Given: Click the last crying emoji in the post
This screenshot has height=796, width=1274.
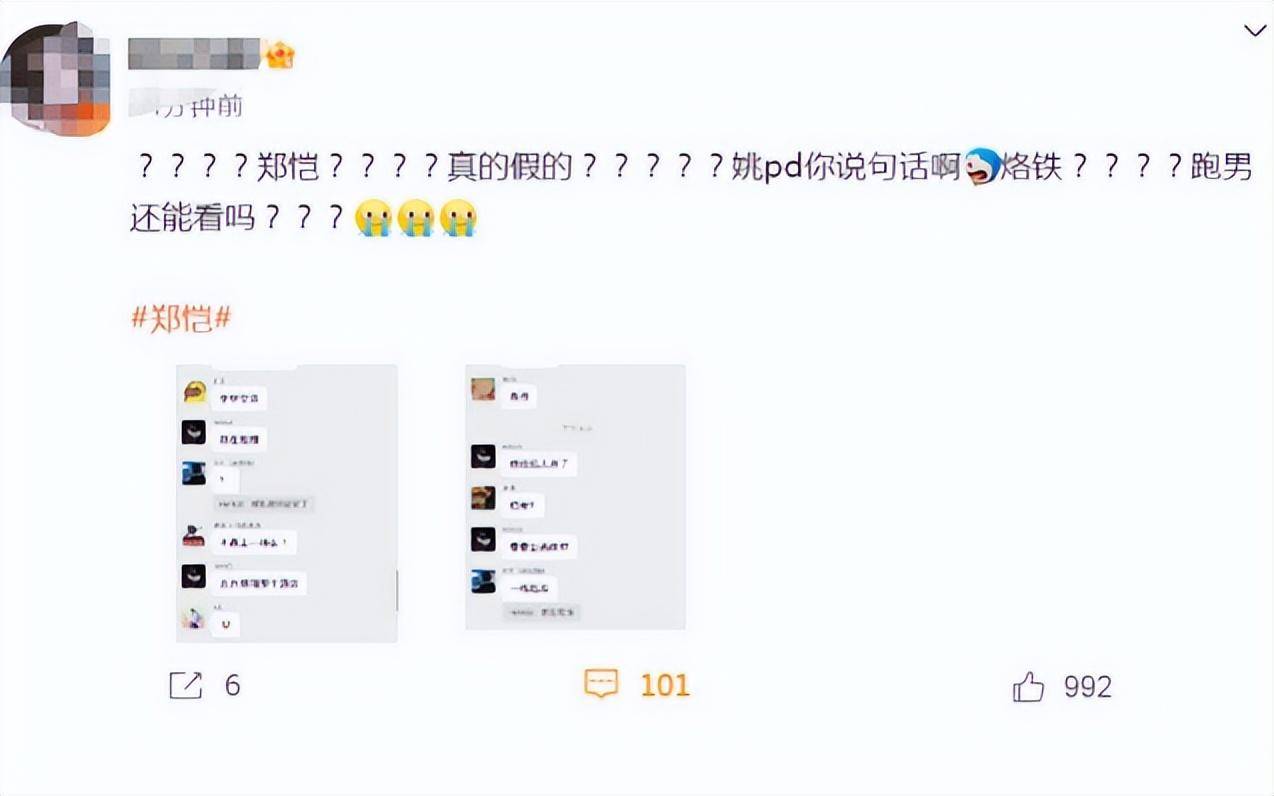Looking at the screenshot, I should (459, 218).
